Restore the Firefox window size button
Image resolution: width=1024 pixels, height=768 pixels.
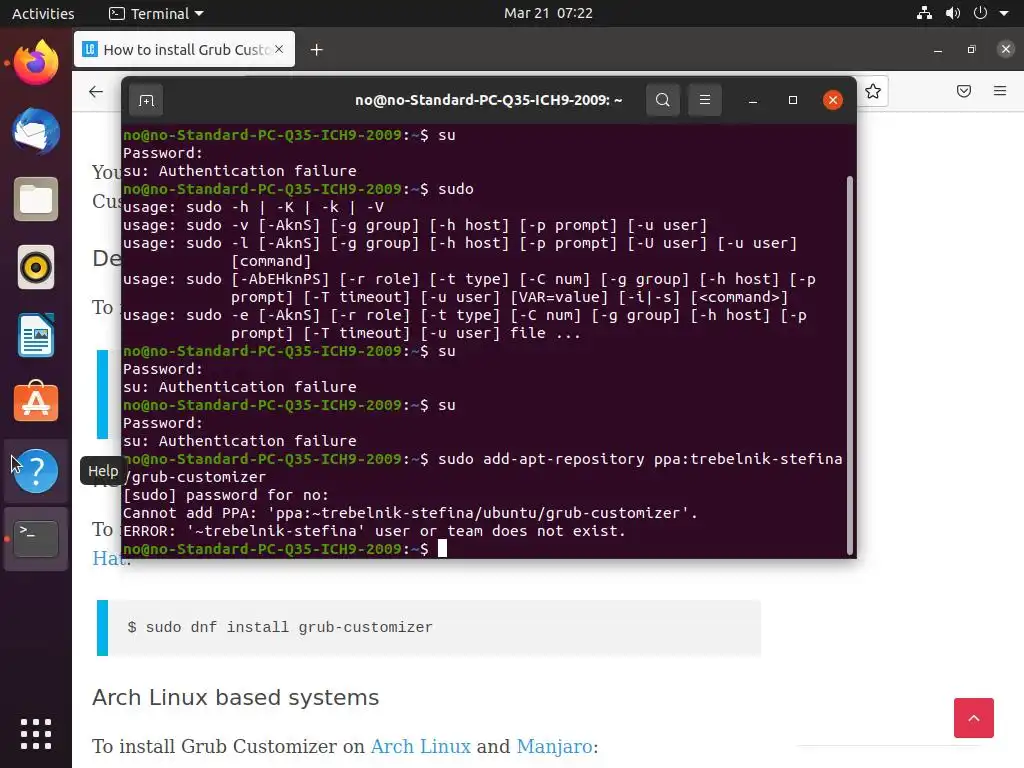(972, 50)
